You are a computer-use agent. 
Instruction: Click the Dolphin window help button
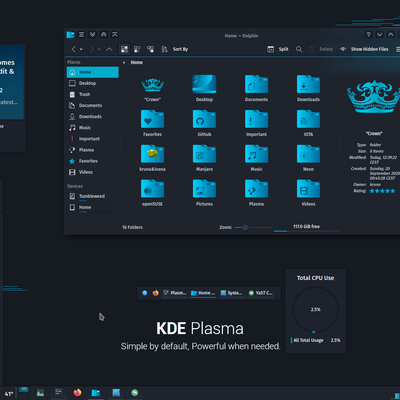368,34
